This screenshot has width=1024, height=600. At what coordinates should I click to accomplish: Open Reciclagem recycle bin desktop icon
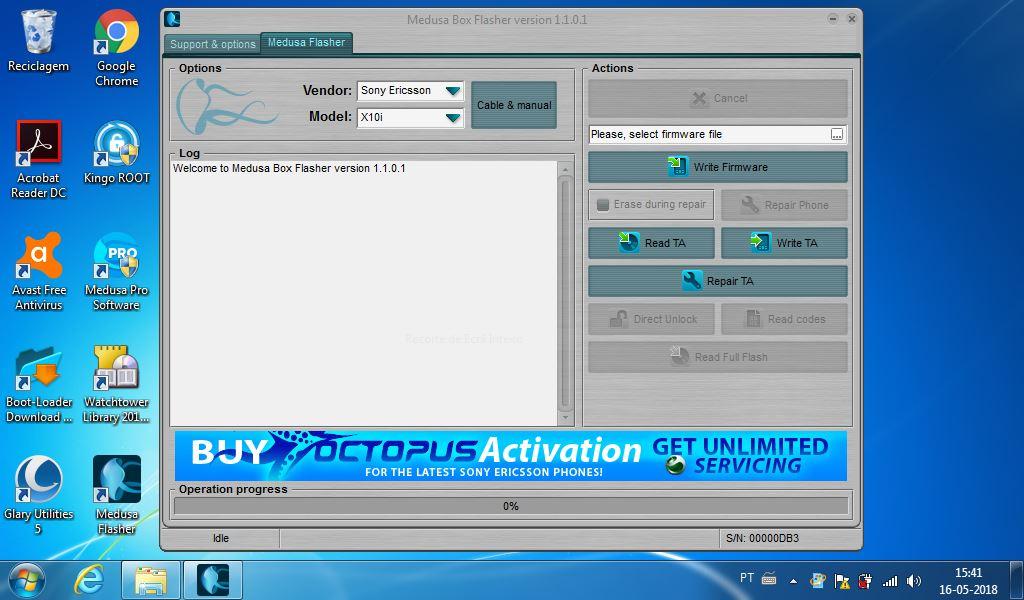click(38, 40)
